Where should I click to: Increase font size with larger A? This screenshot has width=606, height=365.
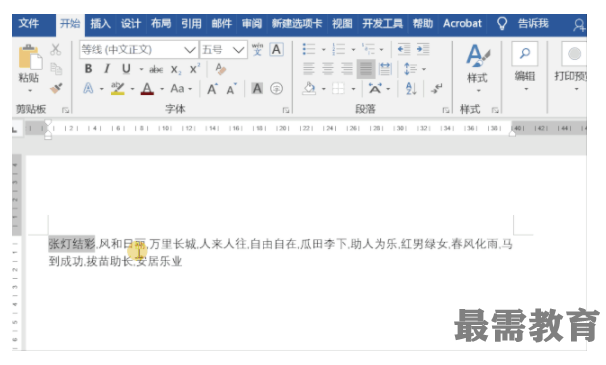[x=212, y=89]
